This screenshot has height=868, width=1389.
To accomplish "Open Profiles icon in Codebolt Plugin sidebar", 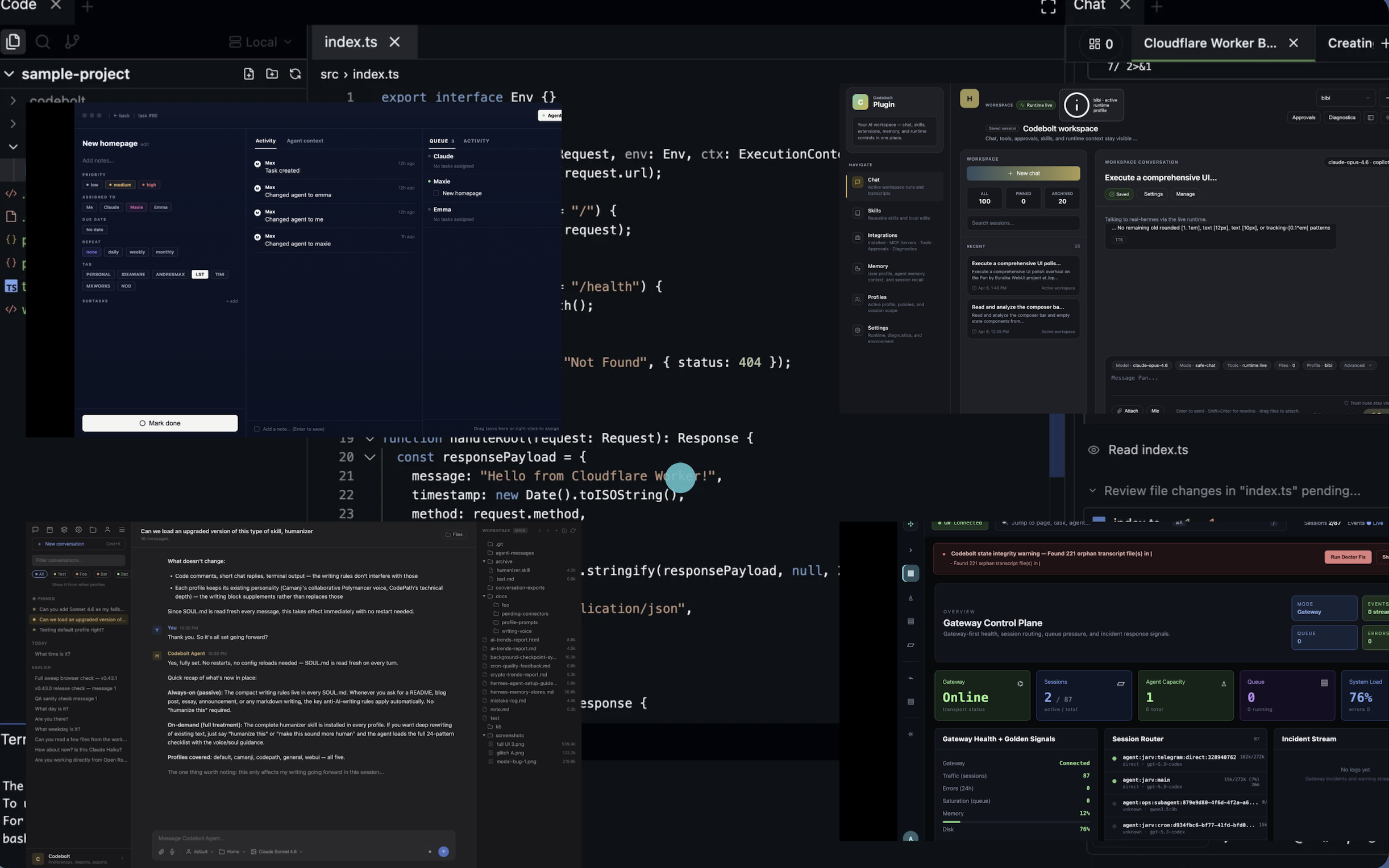I will pyautogui.click(x=857, y=300).
